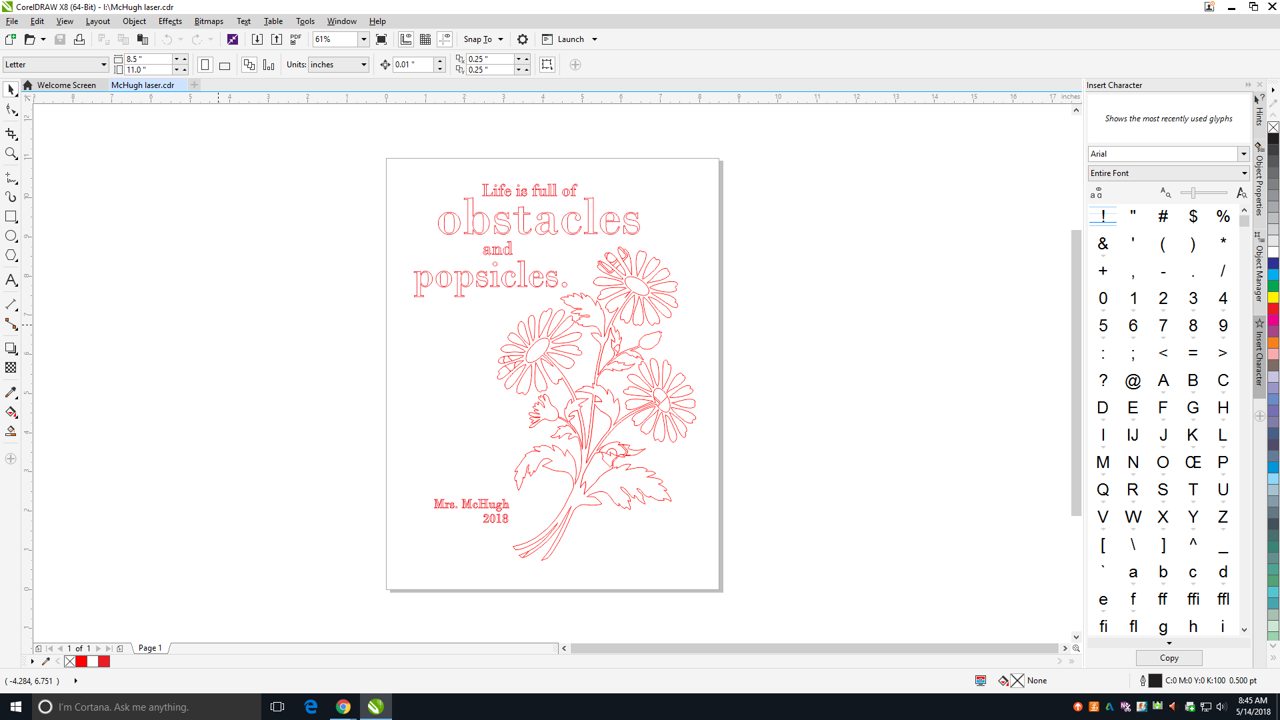The height and width of the screenshot is (720, 1280).
Task: Select the Interactive Fill tool
Action: pyautogui.click(x=11, y=412)
